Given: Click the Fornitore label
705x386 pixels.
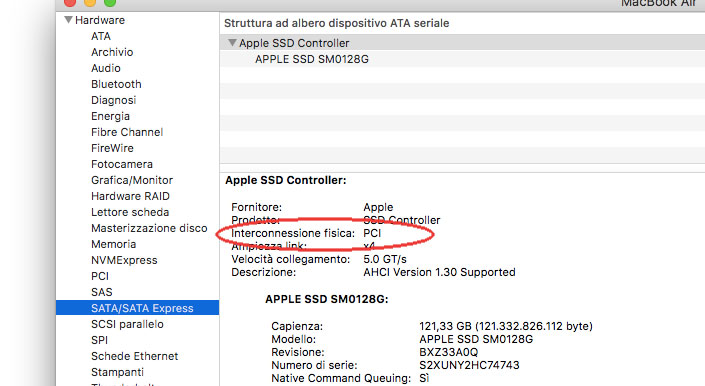Looking at the screenshot, I should (x=256, y=207).
